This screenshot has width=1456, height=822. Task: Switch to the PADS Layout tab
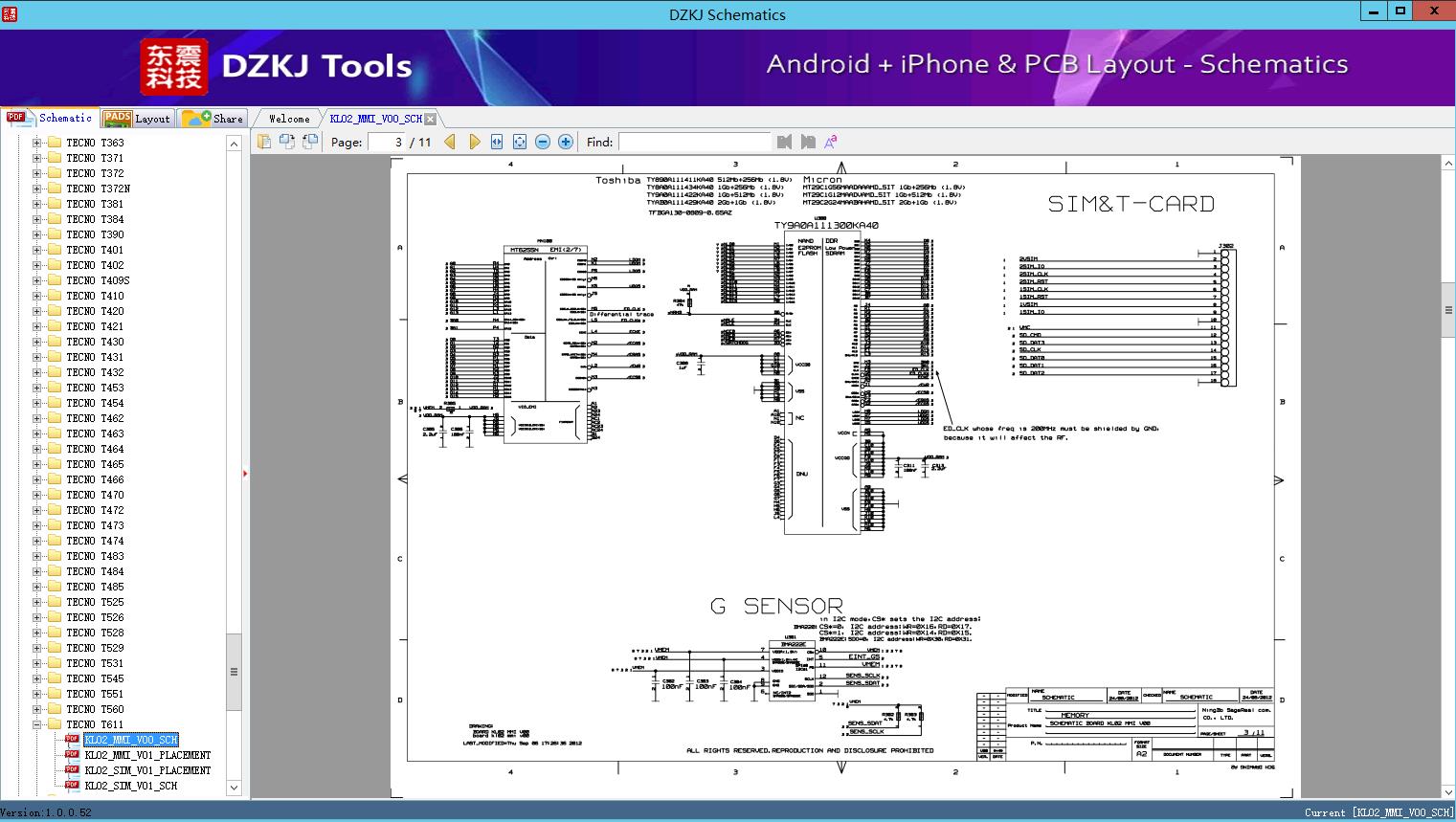(x=137, y=118)
